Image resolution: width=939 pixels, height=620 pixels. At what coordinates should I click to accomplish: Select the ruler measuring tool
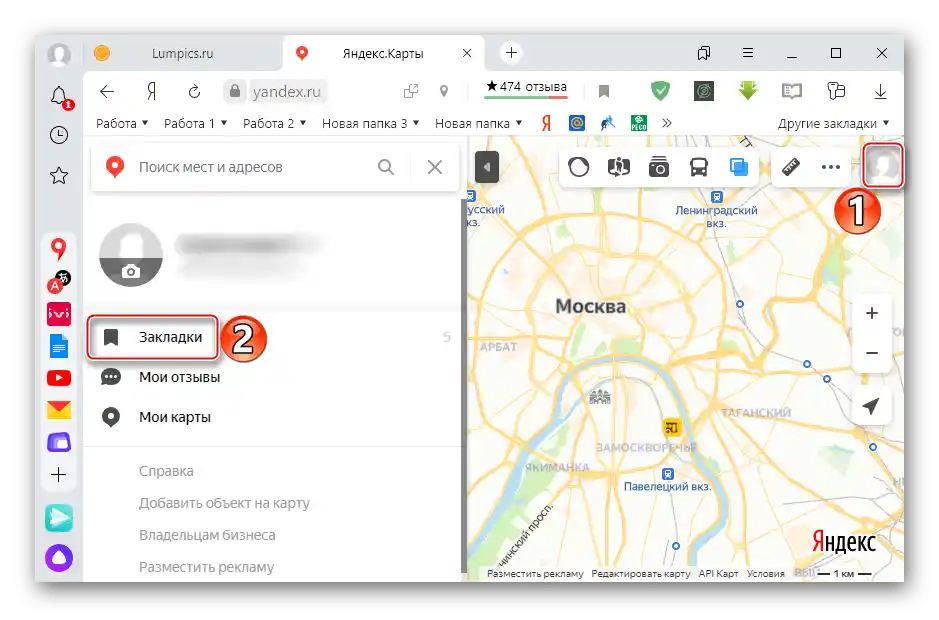791,167
